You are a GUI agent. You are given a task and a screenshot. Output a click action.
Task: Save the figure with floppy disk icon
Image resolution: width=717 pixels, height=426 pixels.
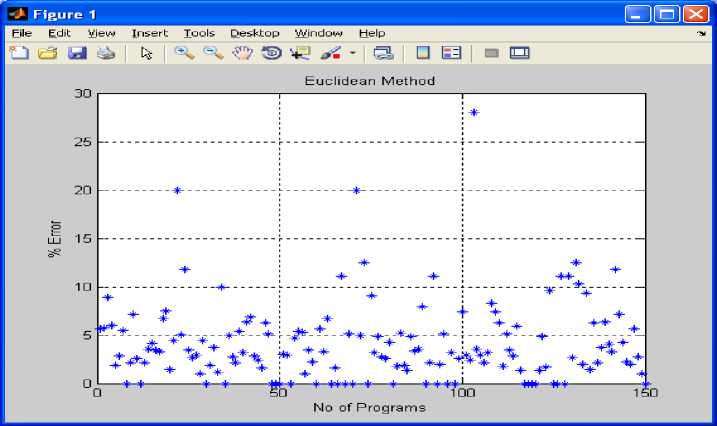point(77,53)
